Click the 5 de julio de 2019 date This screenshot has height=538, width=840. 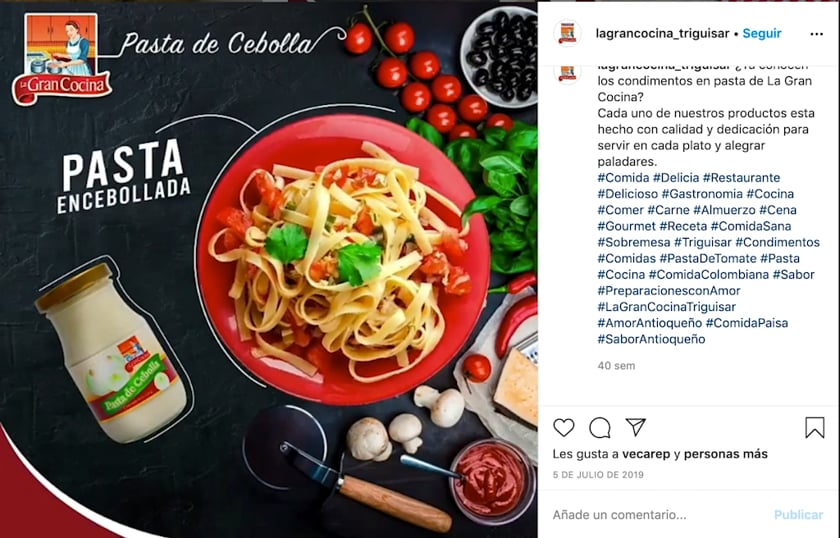(598, 475)
